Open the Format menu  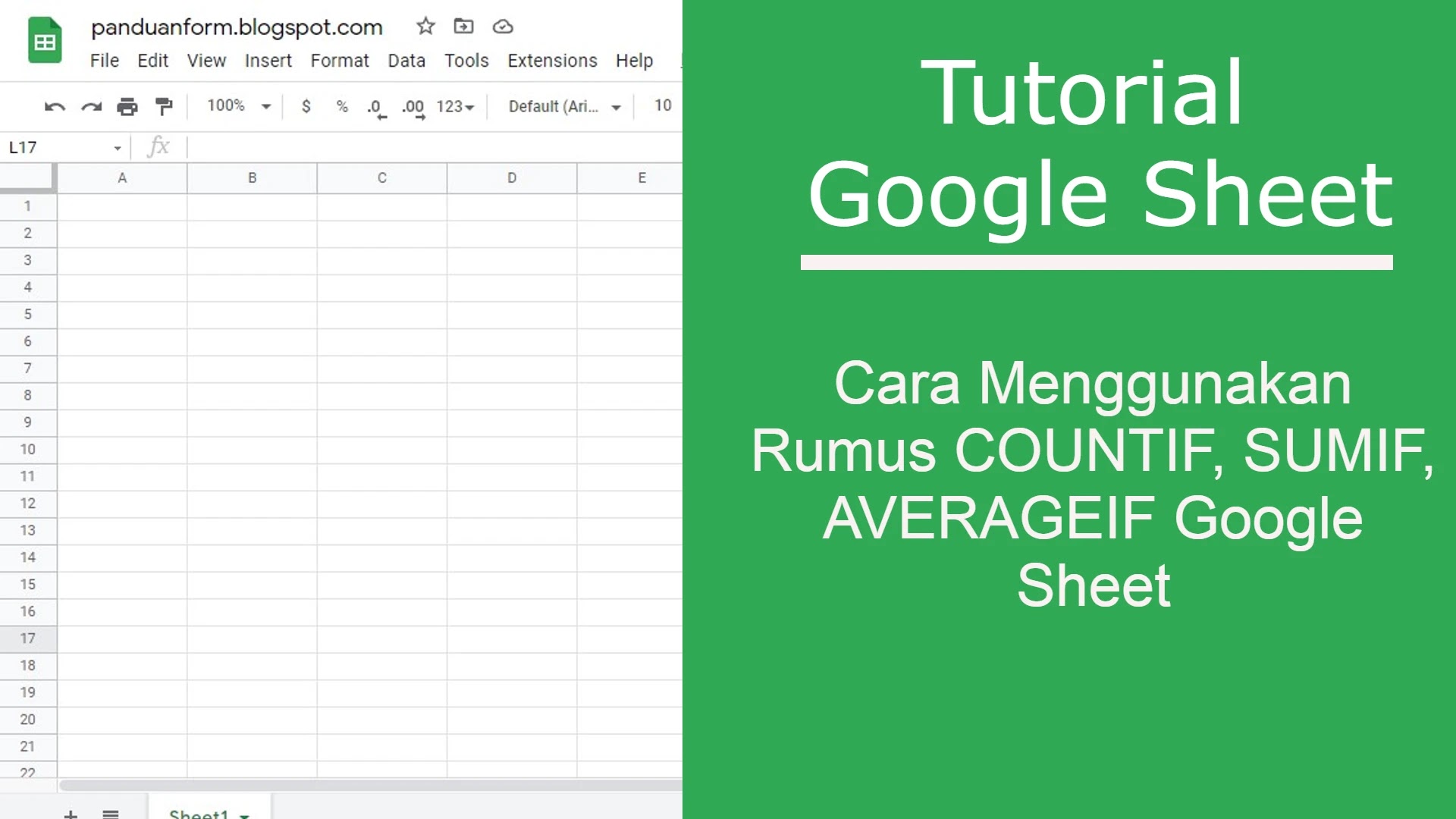(x=340, y=61)
